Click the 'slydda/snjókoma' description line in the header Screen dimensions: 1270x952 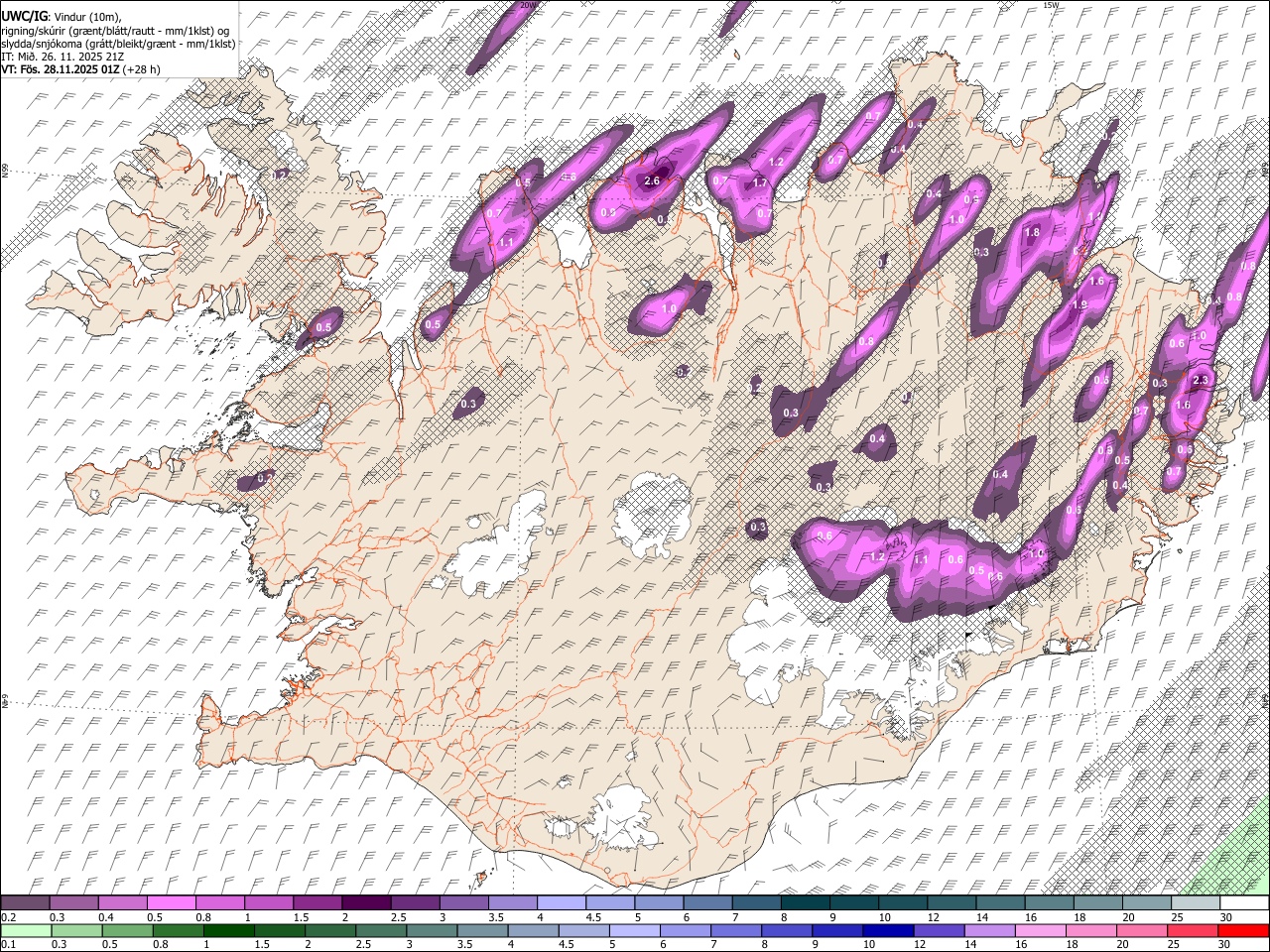(x=118, y=44)
